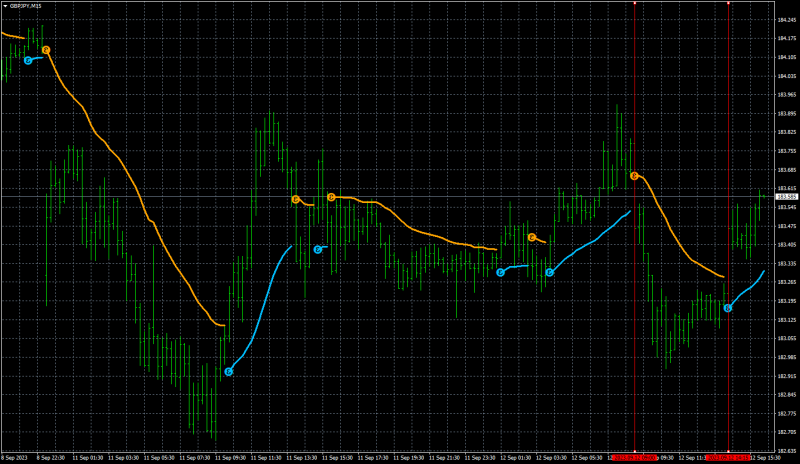The height and width of the screenshot is (464, 800).
Task: Click the '11 Sep 01:30' time axis label
Action: (x=87, y=458)
